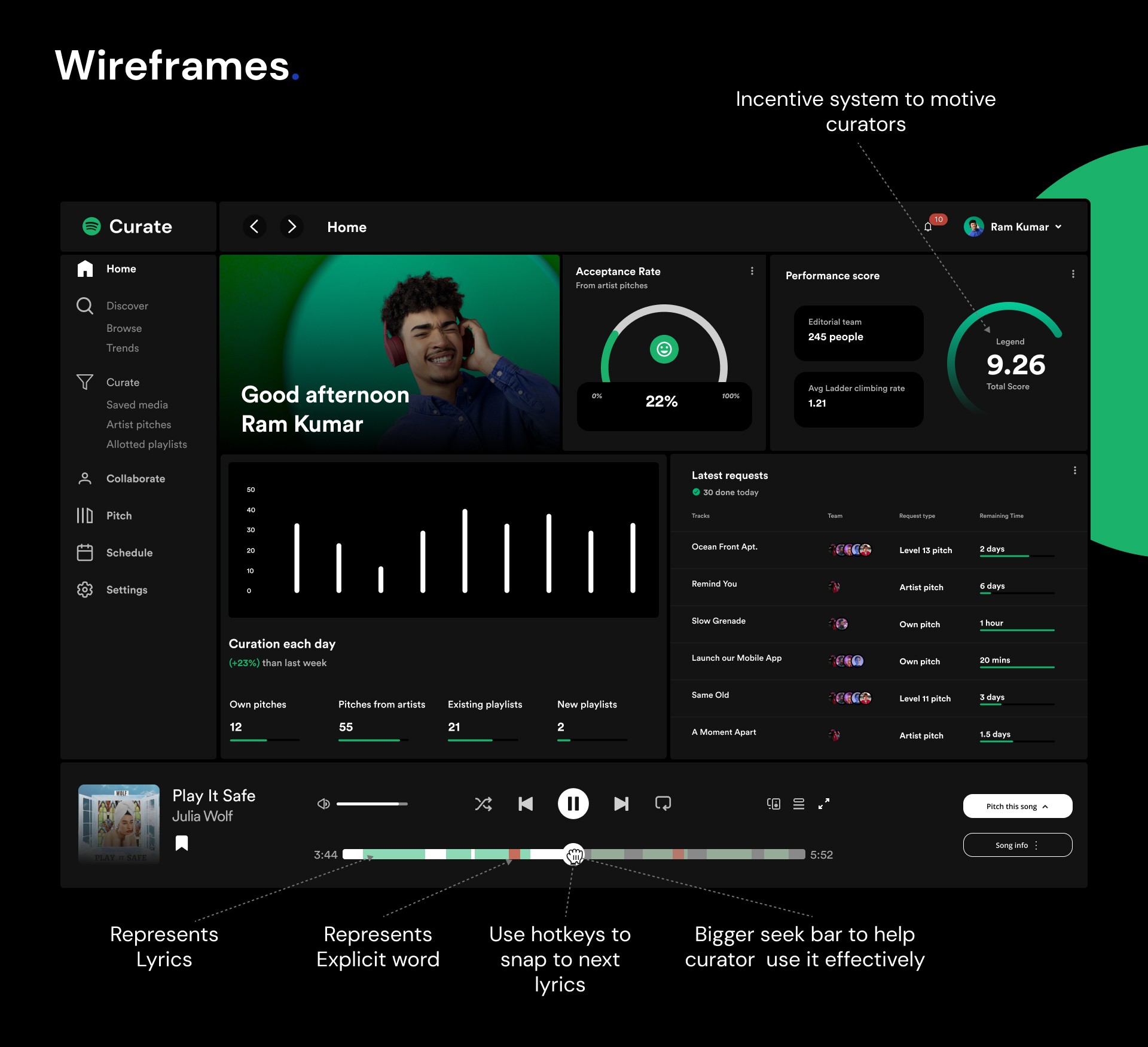This screenshot has height=1047, width=1148.
Task: Toggle repeat mode
Action: tap(663, 804)
